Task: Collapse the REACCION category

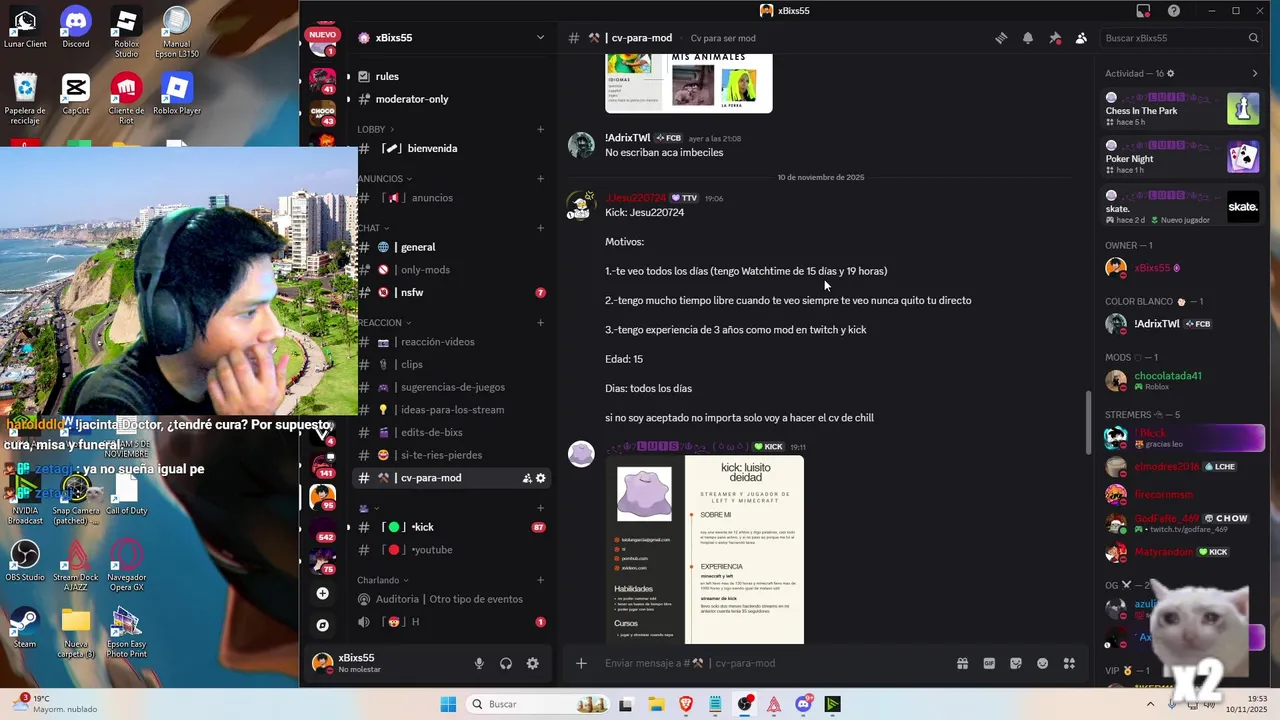Action: [384, 323]
